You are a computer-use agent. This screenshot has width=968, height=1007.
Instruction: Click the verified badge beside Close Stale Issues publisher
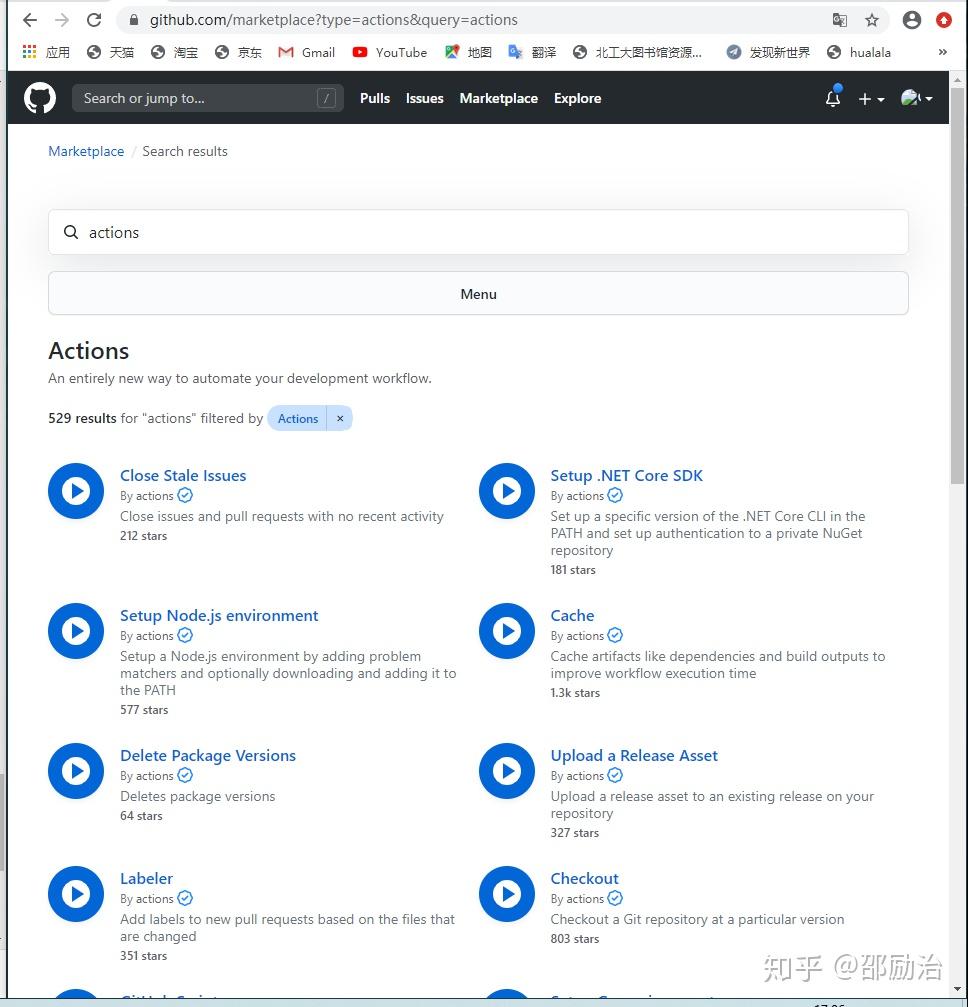pos(184,495)
